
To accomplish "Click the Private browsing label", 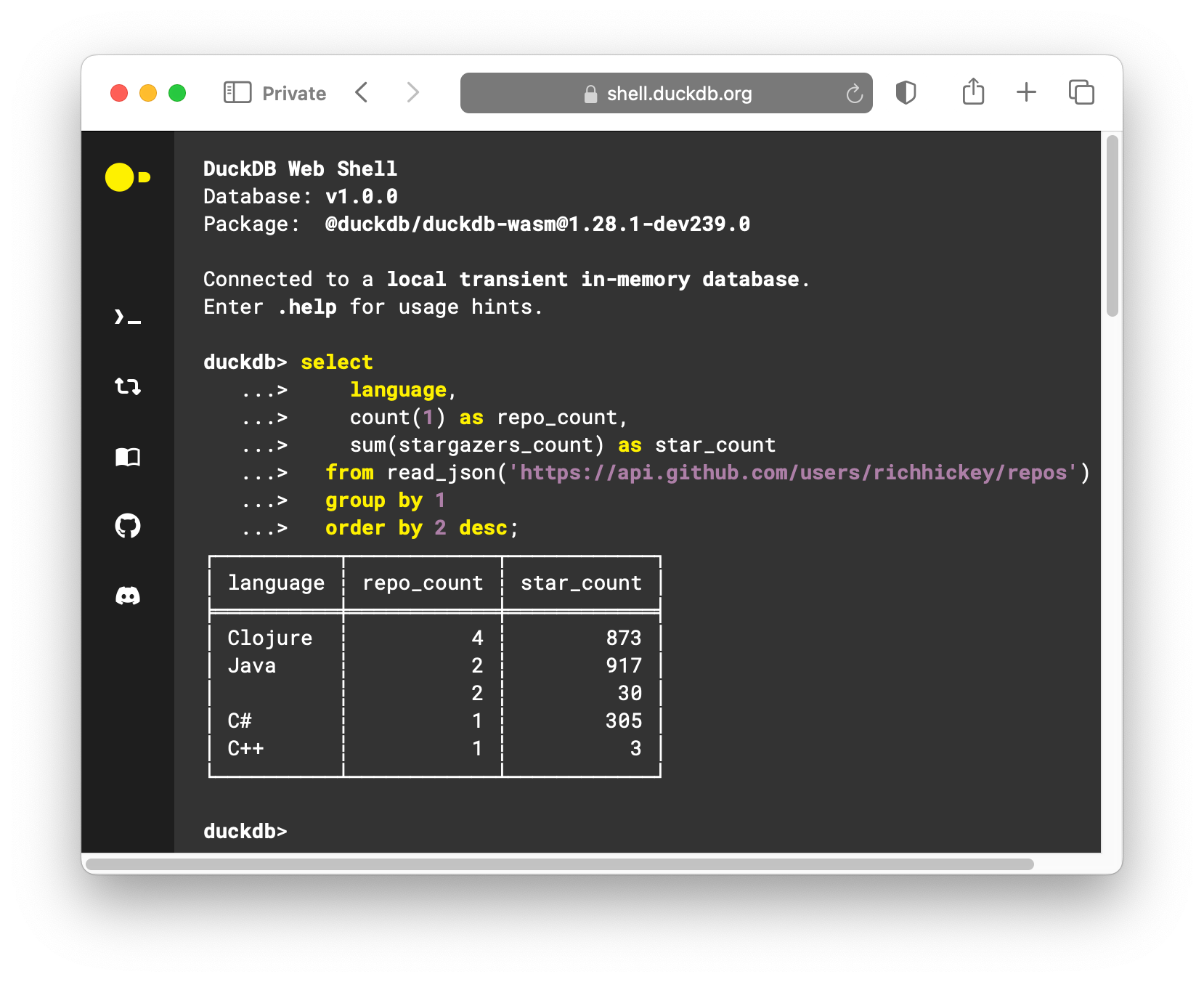I will click(294, 94).
